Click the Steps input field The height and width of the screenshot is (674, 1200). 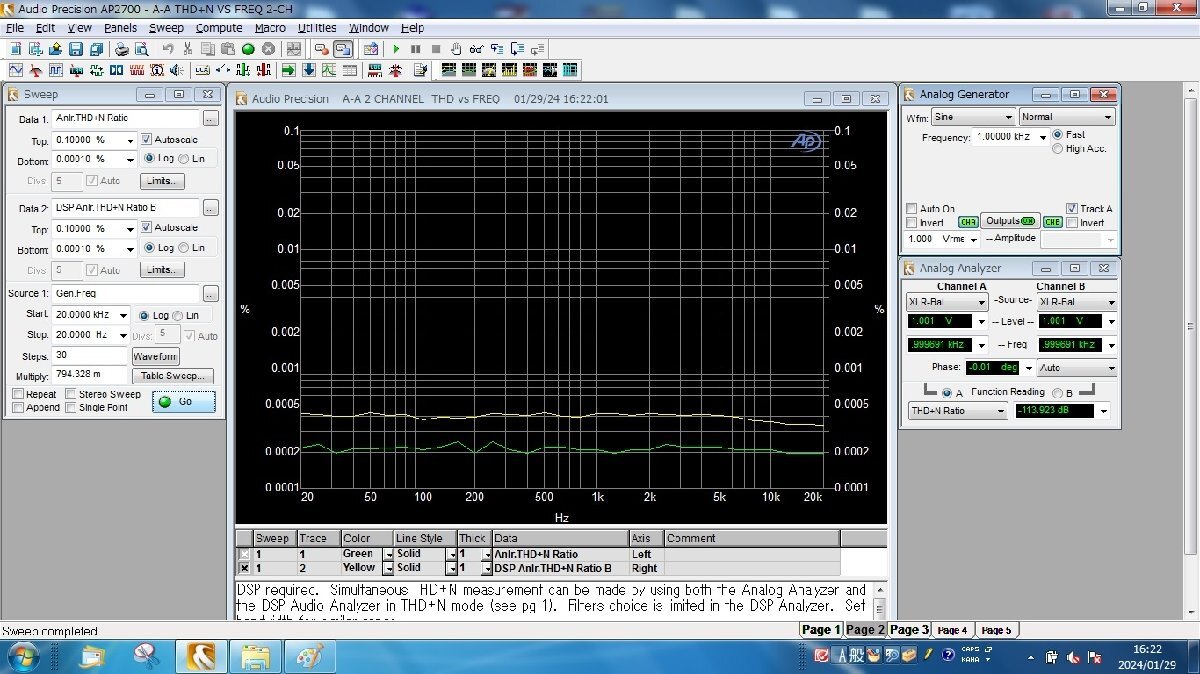tap(88, 356)
